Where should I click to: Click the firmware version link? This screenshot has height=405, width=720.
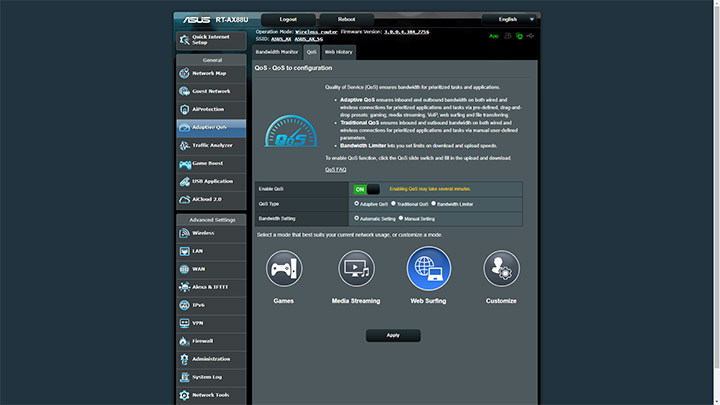point(407,32)
